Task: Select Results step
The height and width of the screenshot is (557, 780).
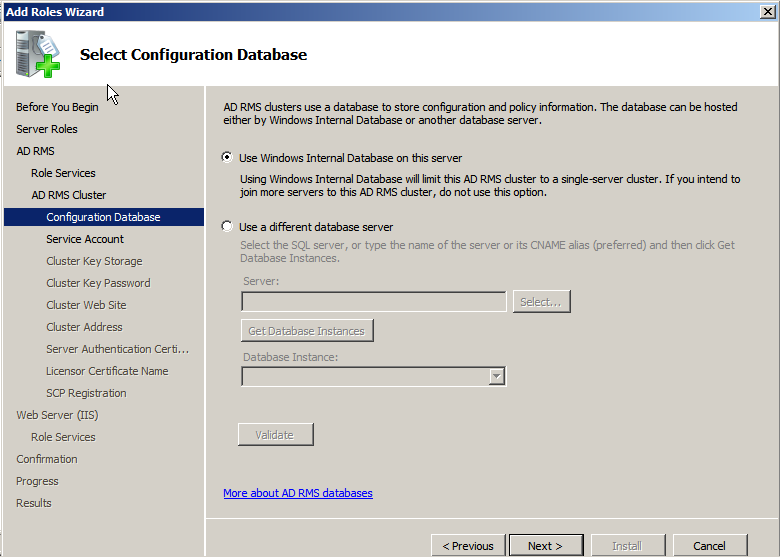Action: [x=34, y=503]
